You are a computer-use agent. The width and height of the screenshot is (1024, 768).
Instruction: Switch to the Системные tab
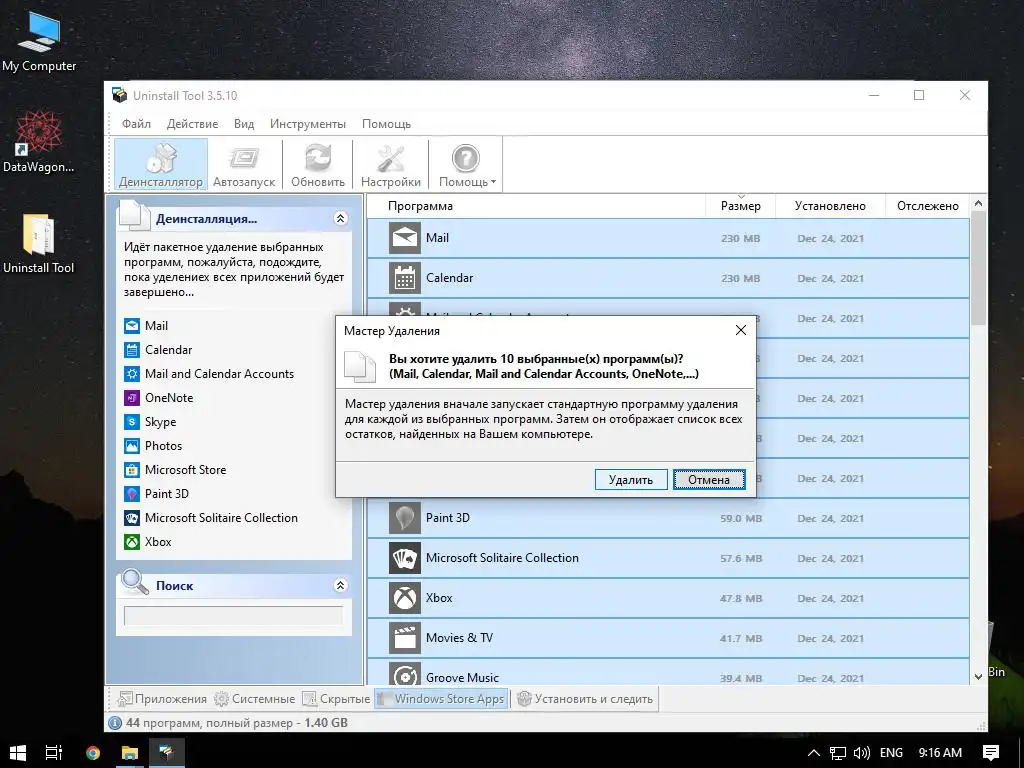click(255, 699)
